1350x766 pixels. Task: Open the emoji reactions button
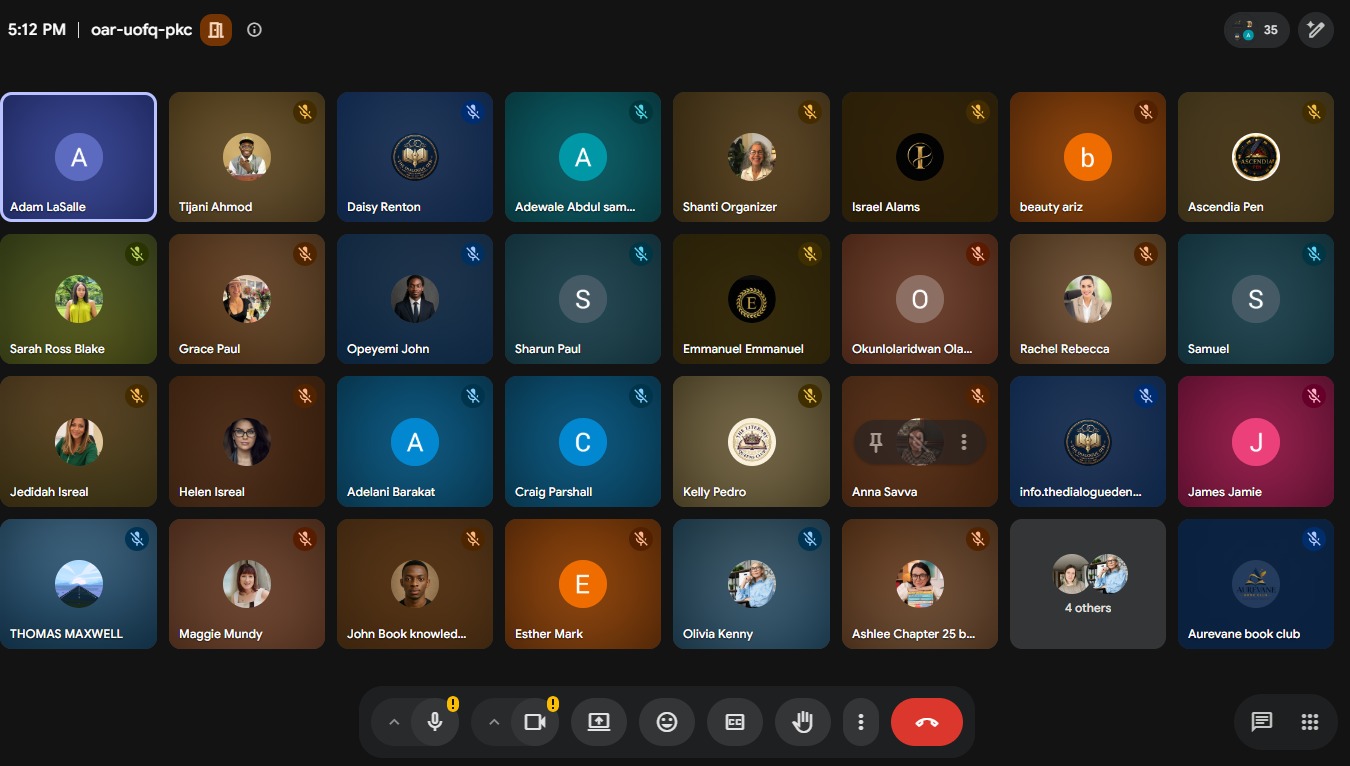(x=667, y=722)
